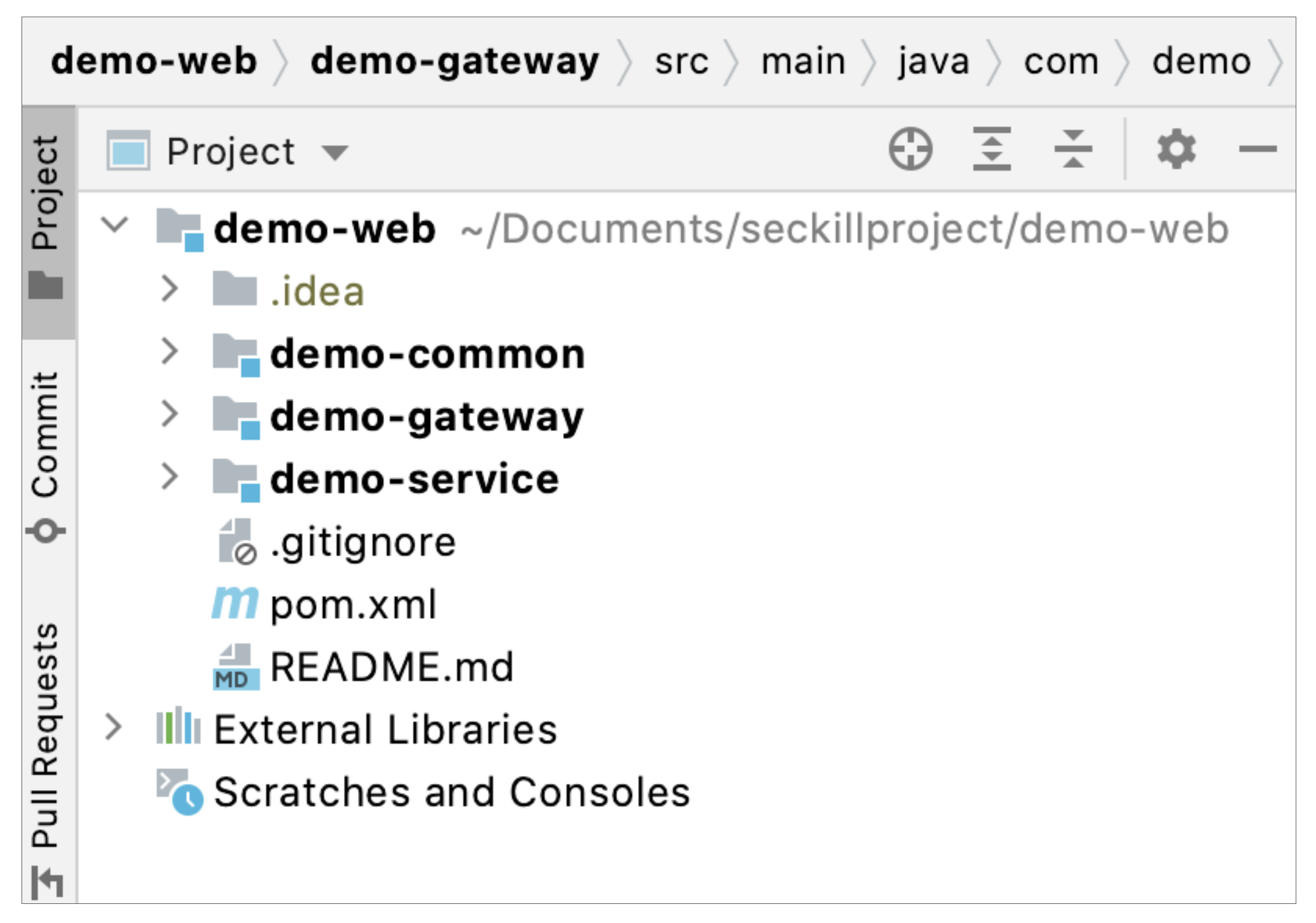Toggle the Project side tab
This screenshot has width=1316, height=923.
tap(46, 215)
